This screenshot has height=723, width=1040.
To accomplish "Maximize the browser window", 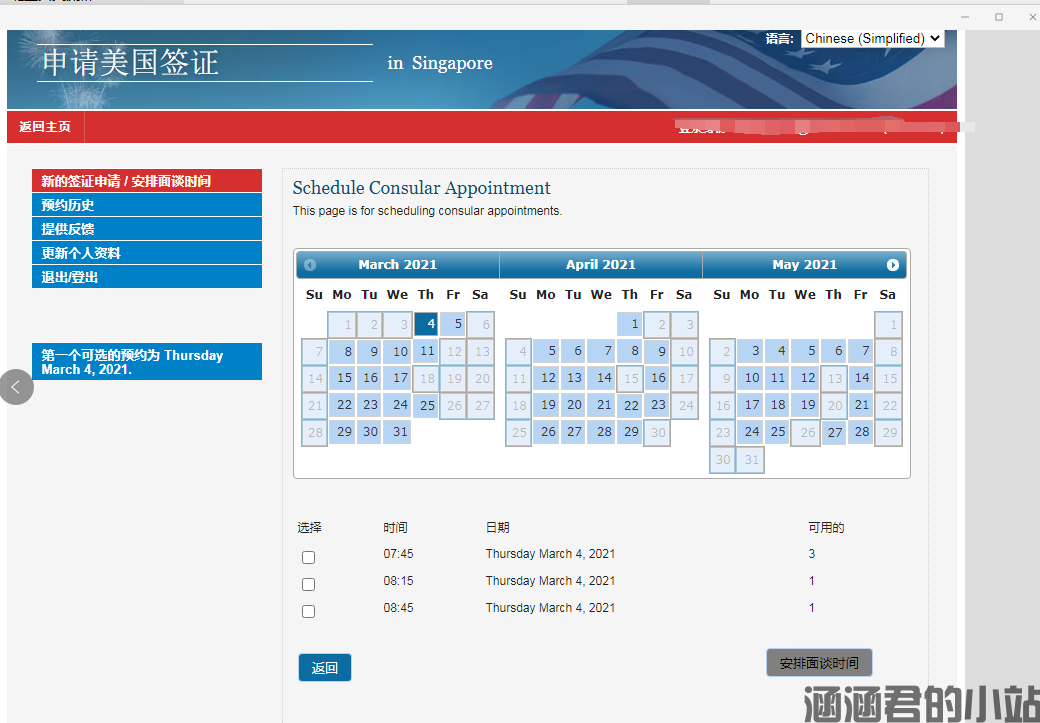I will point(998,17).
